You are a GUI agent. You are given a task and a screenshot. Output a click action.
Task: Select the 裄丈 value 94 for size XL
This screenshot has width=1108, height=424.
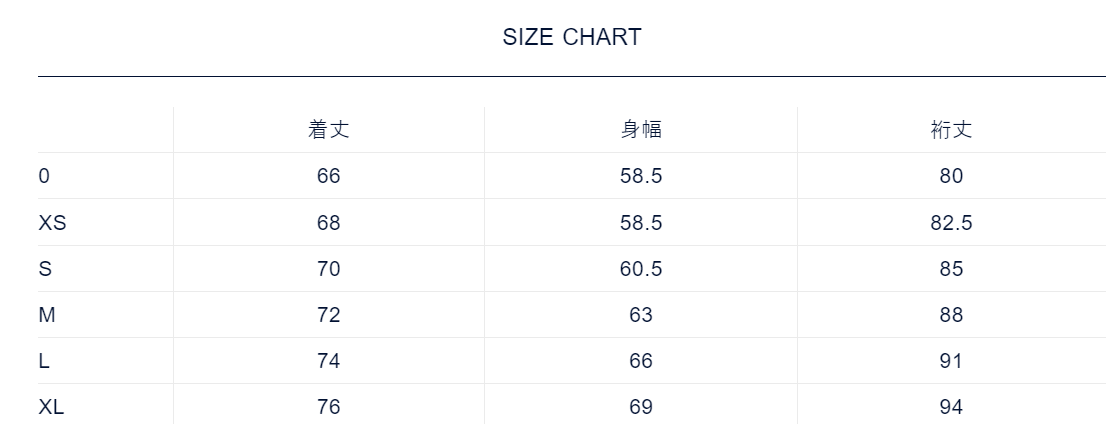951,407
